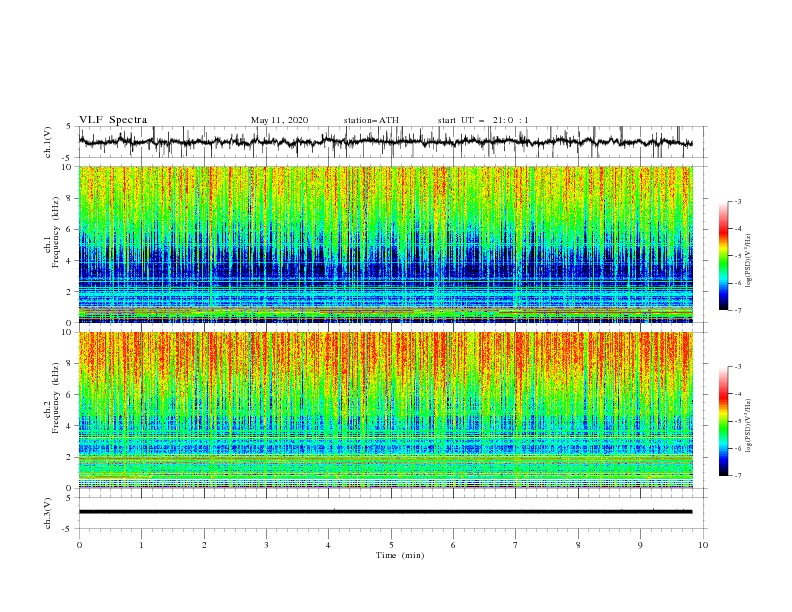Click the "8" kHz tick on ch.1 axis

point(70,198)
